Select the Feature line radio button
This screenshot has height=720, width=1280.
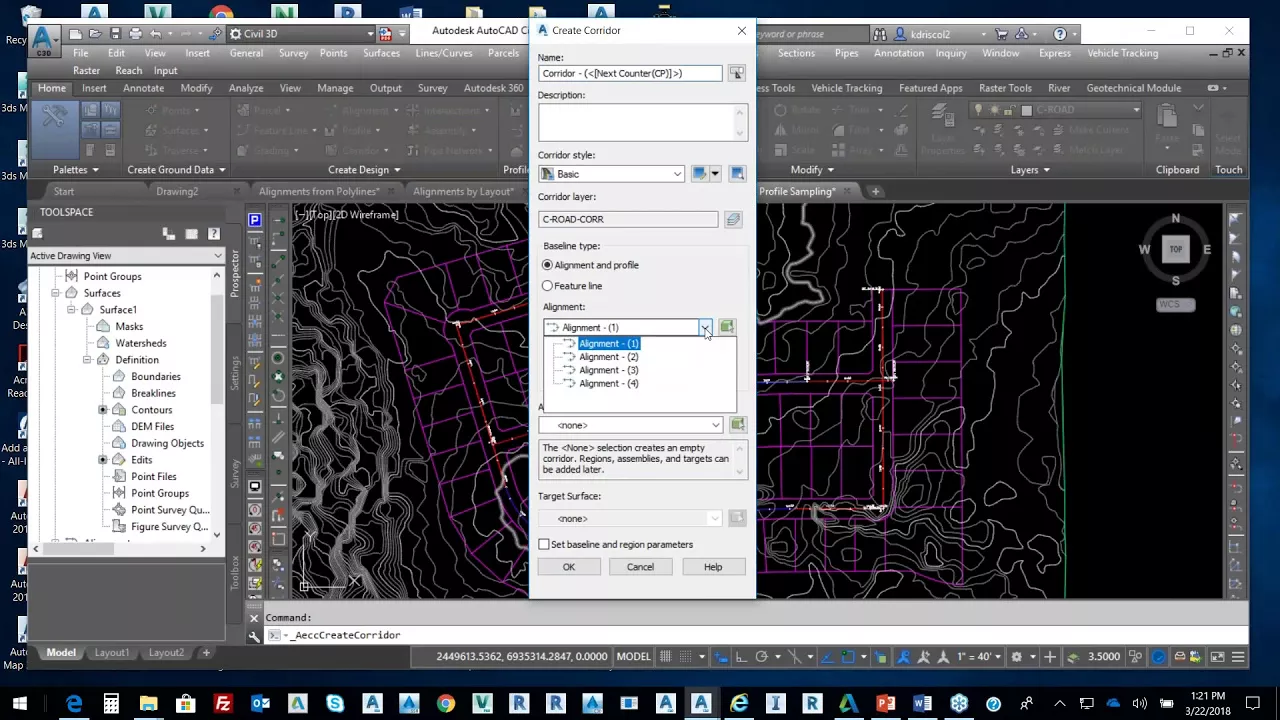(x=547, y=286)
